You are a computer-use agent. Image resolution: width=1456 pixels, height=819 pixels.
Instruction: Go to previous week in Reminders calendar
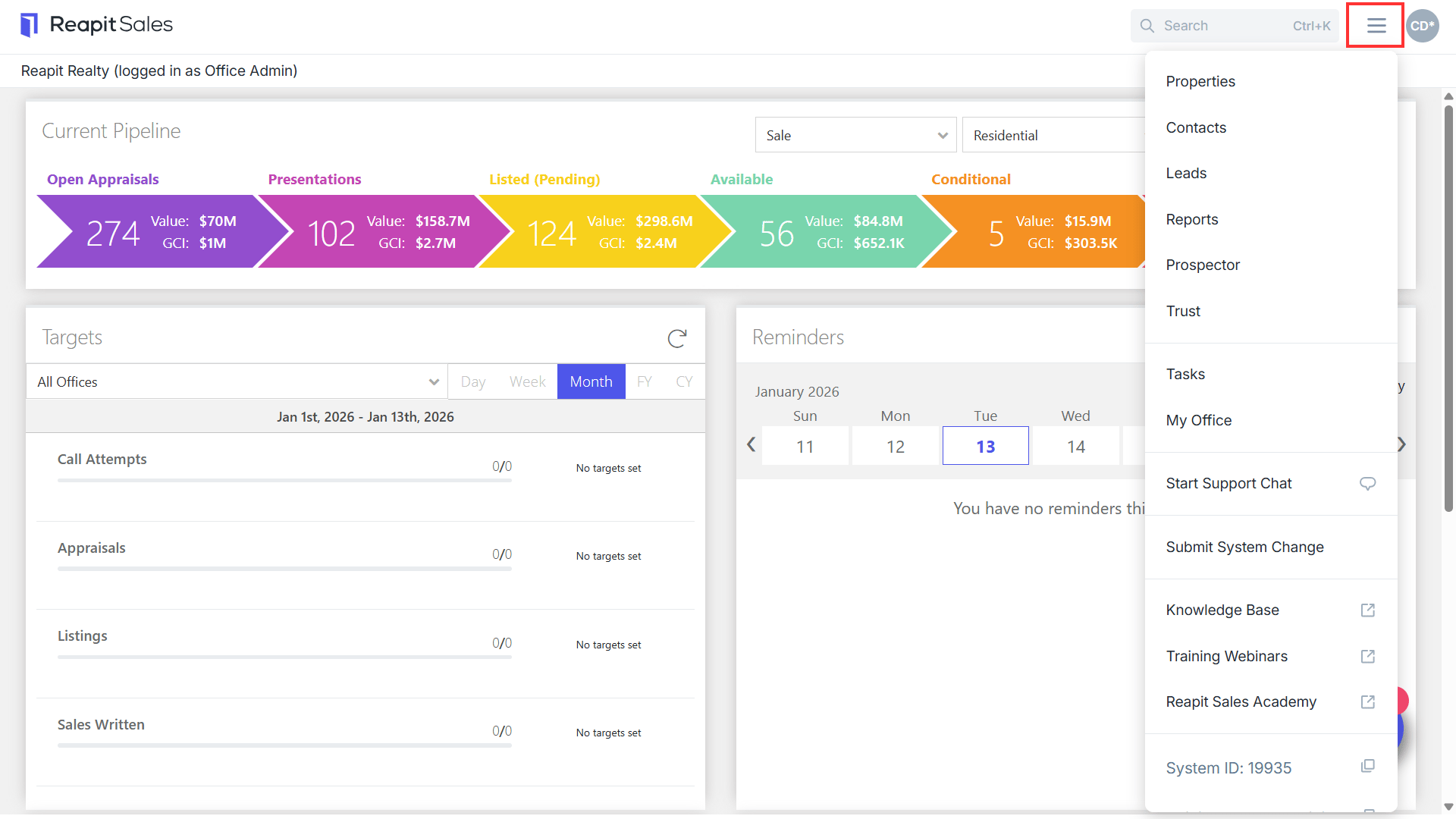(x=751, y=444)
